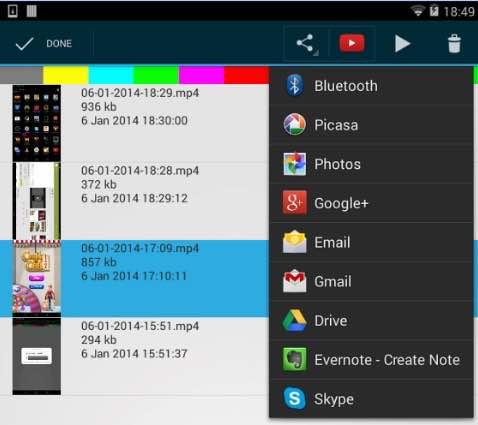Tap the download notification icon in status bar
478x425 pixels.
point(13,11)
